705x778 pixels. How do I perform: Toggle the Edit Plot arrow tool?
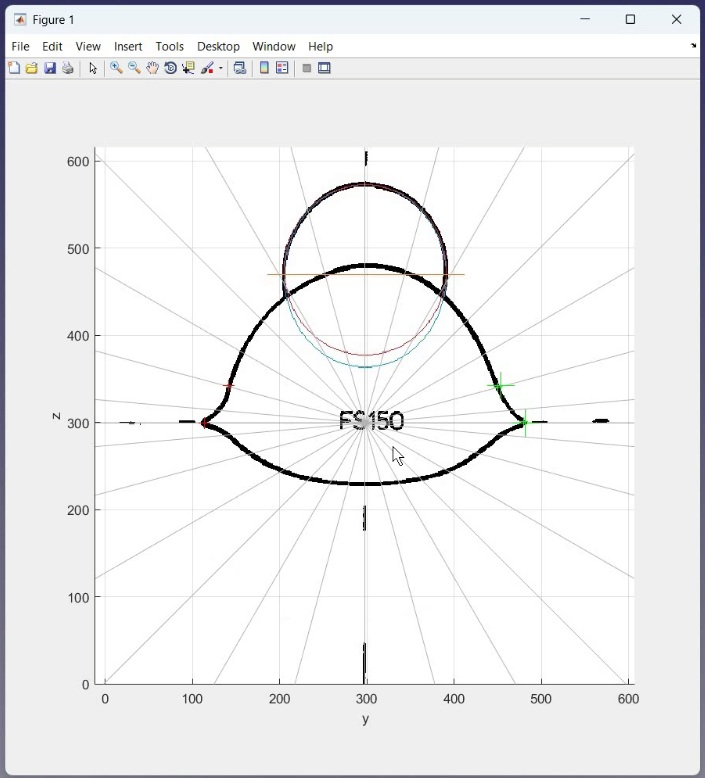coord(93,68)
